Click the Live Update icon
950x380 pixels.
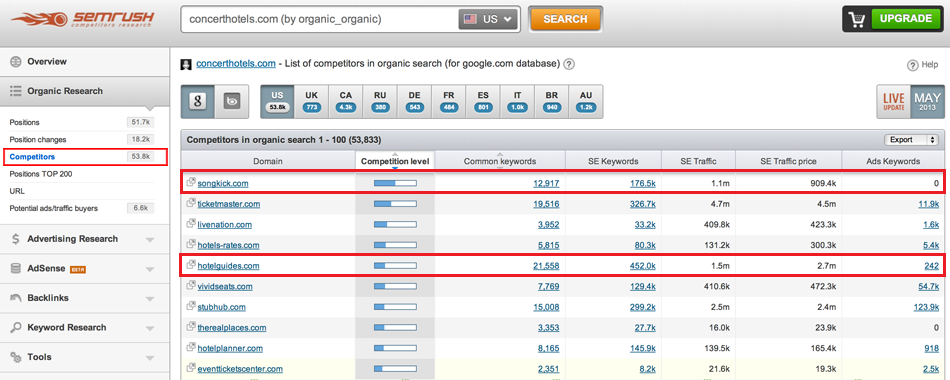[894, 102]
